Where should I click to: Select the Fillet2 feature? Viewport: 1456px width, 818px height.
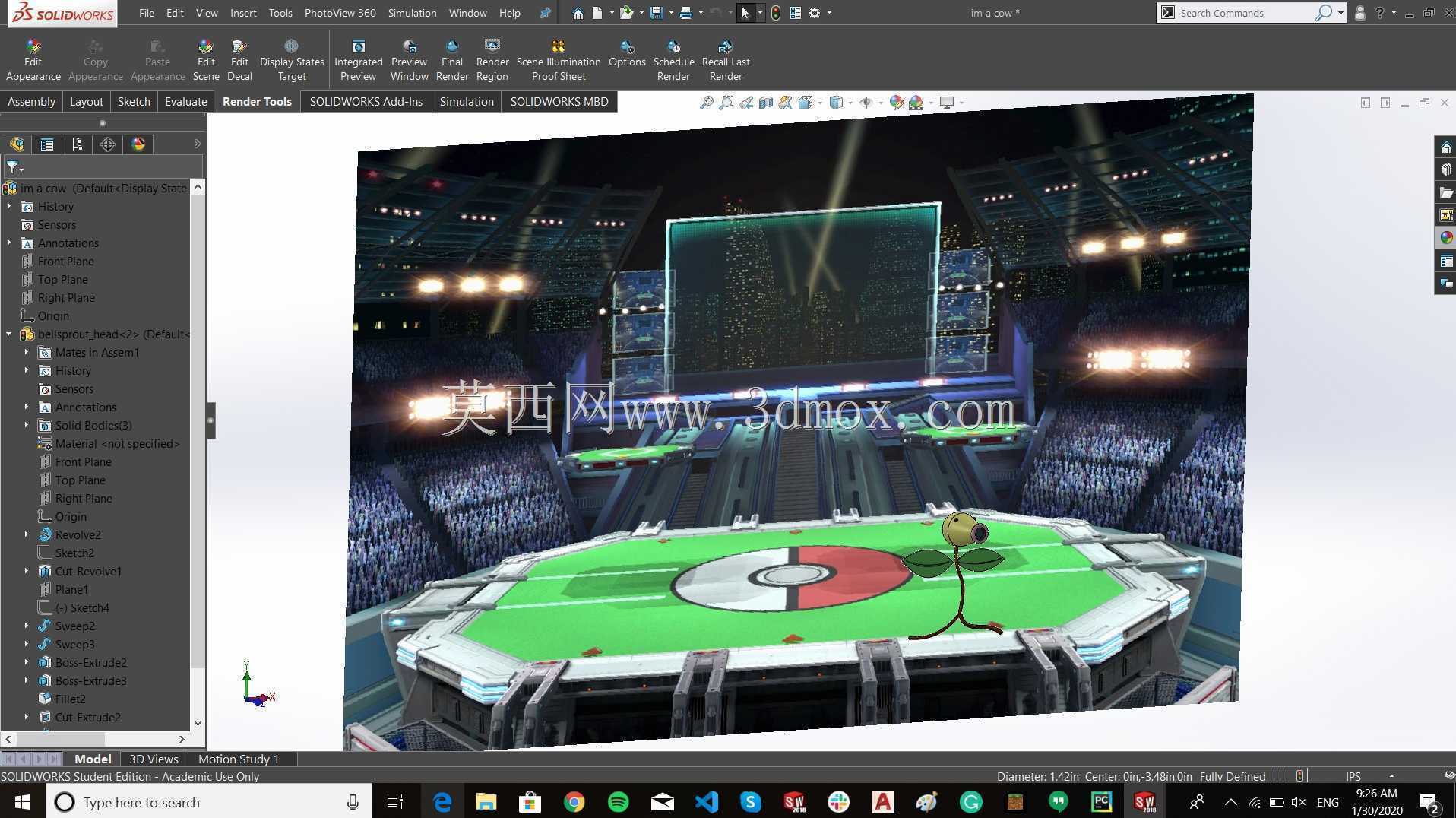click(70, 699)
